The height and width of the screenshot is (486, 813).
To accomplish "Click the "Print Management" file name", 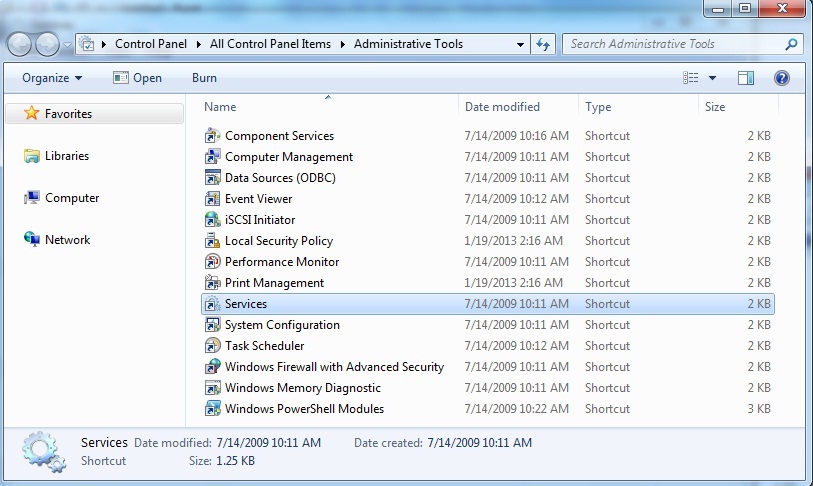I will pyautogui.click(x=274, y=283).
